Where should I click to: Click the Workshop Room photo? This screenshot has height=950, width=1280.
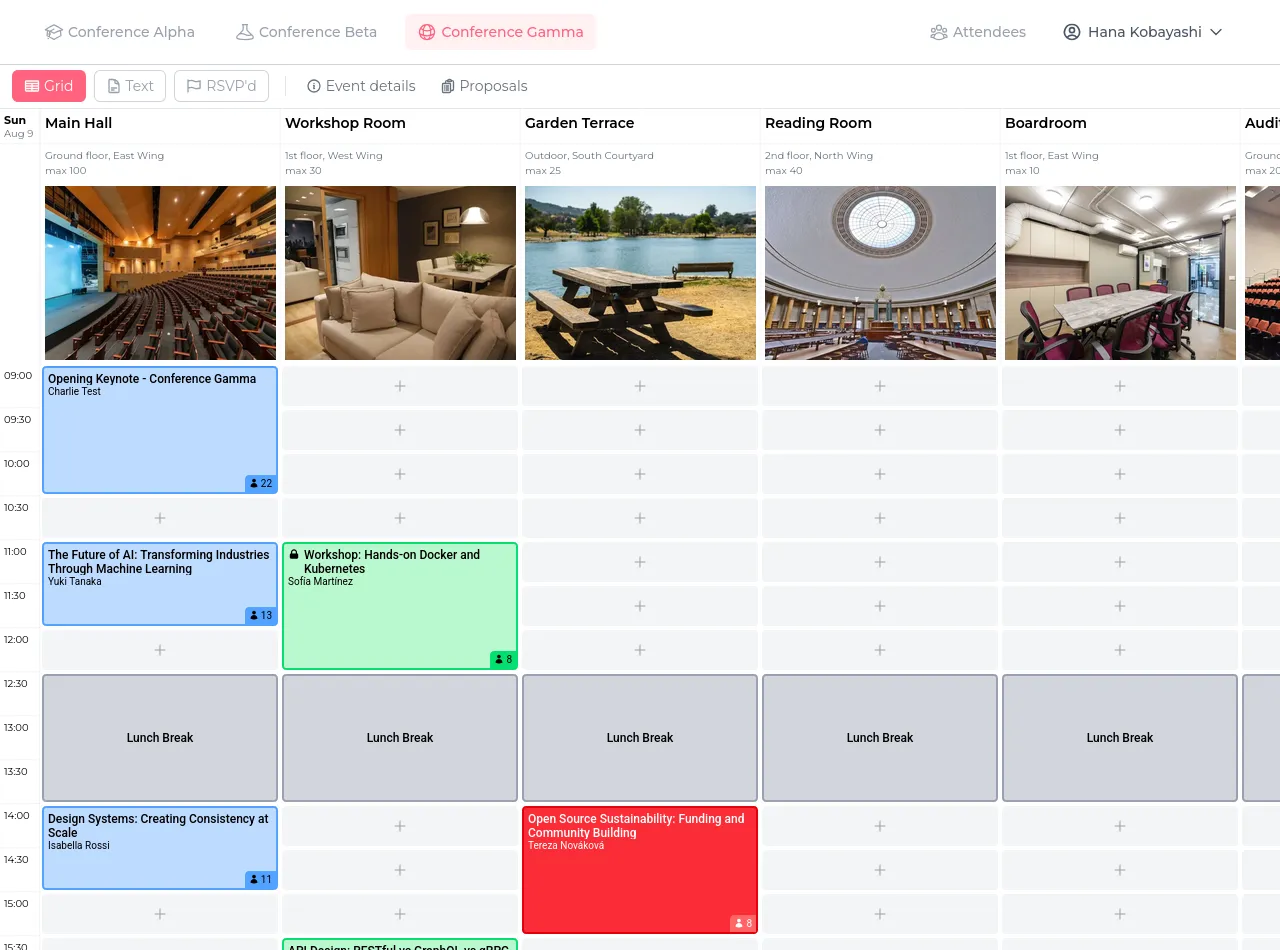[400, 273]
